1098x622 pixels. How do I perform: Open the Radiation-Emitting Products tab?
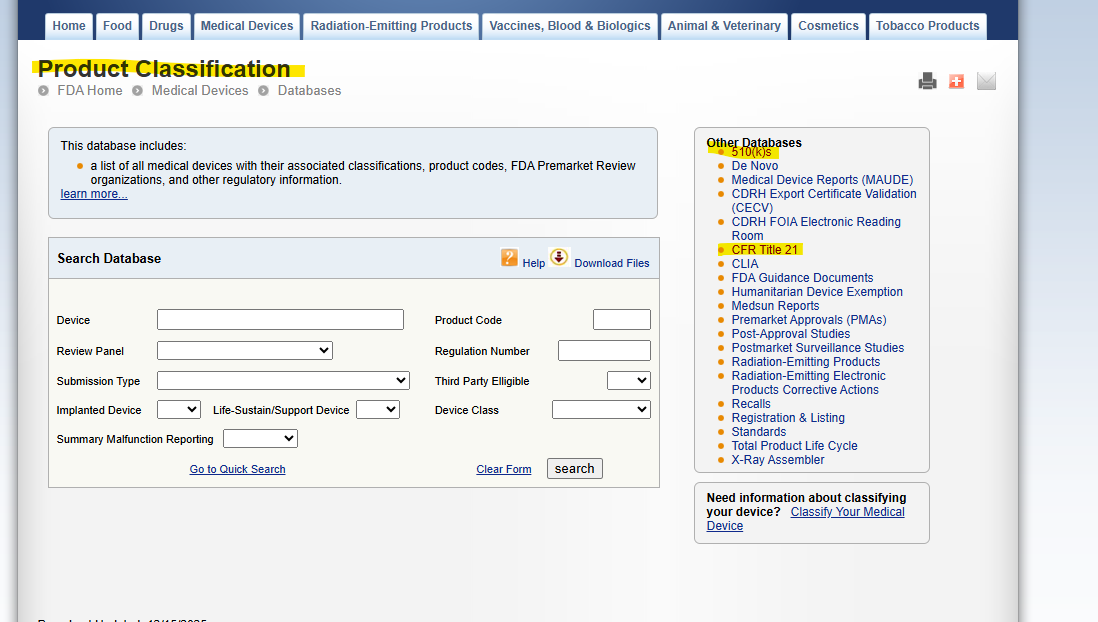391,26
